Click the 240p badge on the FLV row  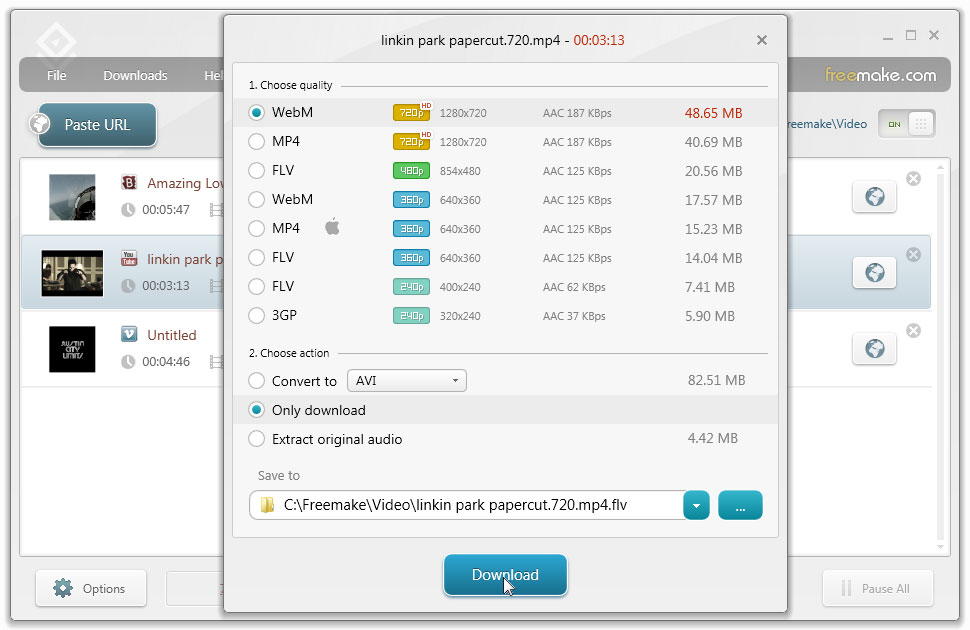411,287
